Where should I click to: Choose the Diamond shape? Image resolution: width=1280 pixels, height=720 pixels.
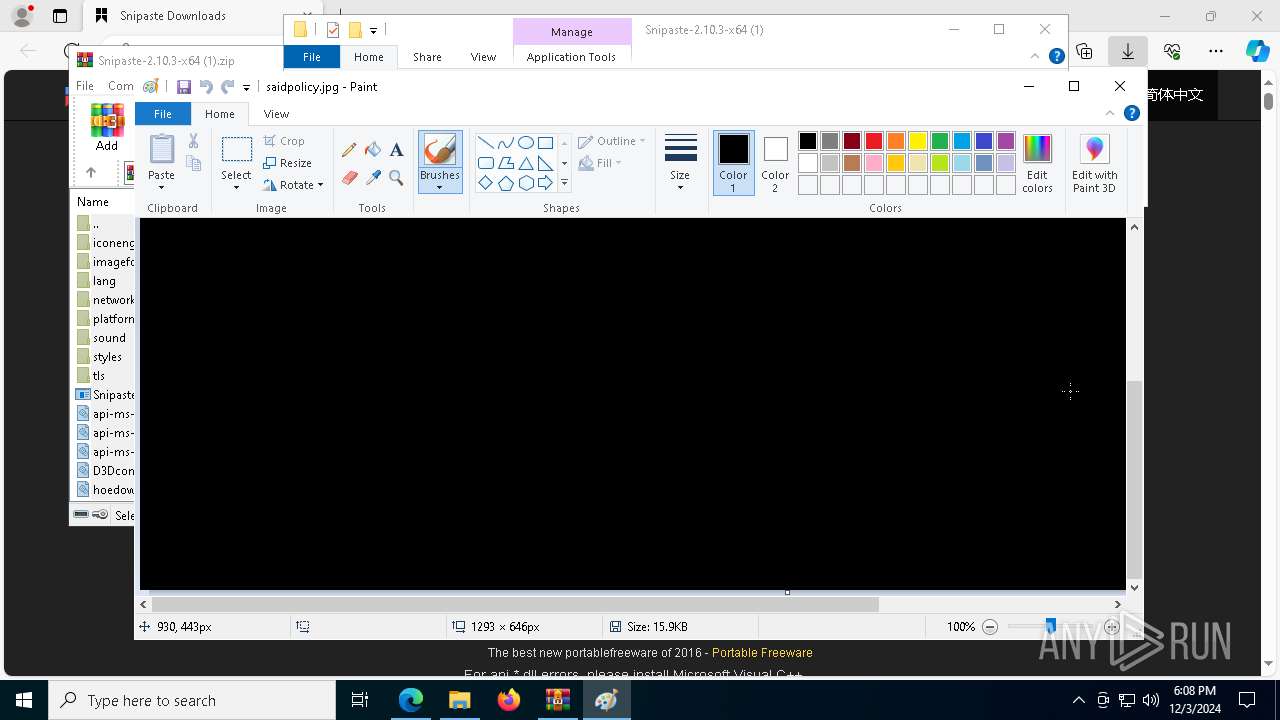pyautogui.click(x=485, y=183)
